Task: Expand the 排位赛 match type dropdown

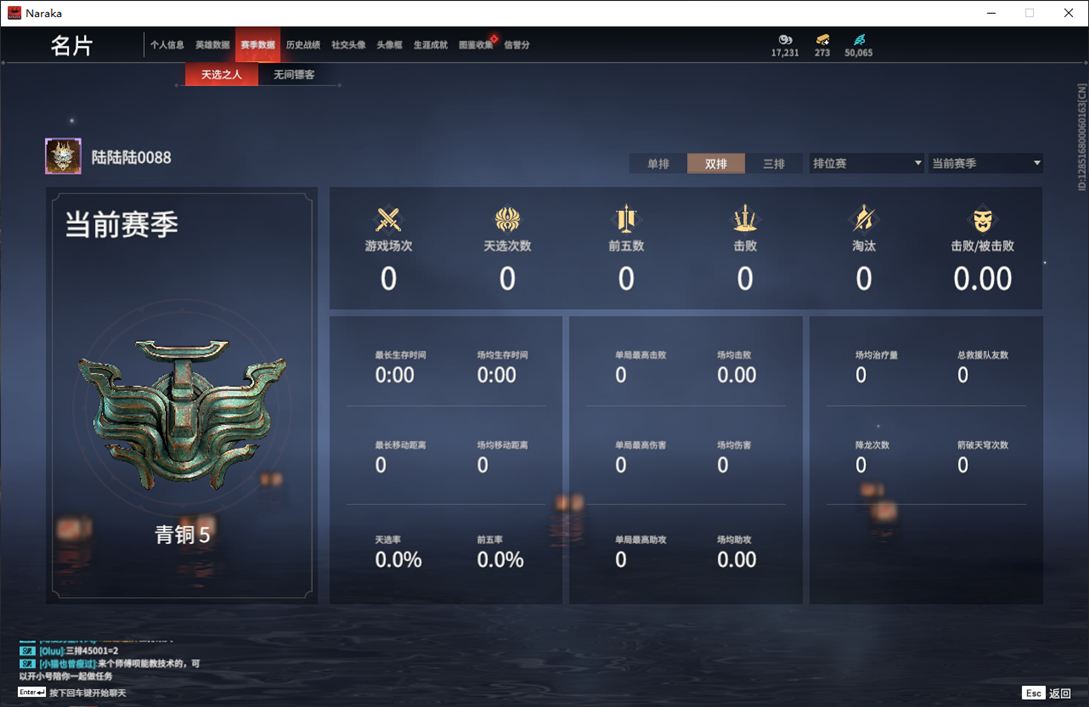Action: point(867,163)
